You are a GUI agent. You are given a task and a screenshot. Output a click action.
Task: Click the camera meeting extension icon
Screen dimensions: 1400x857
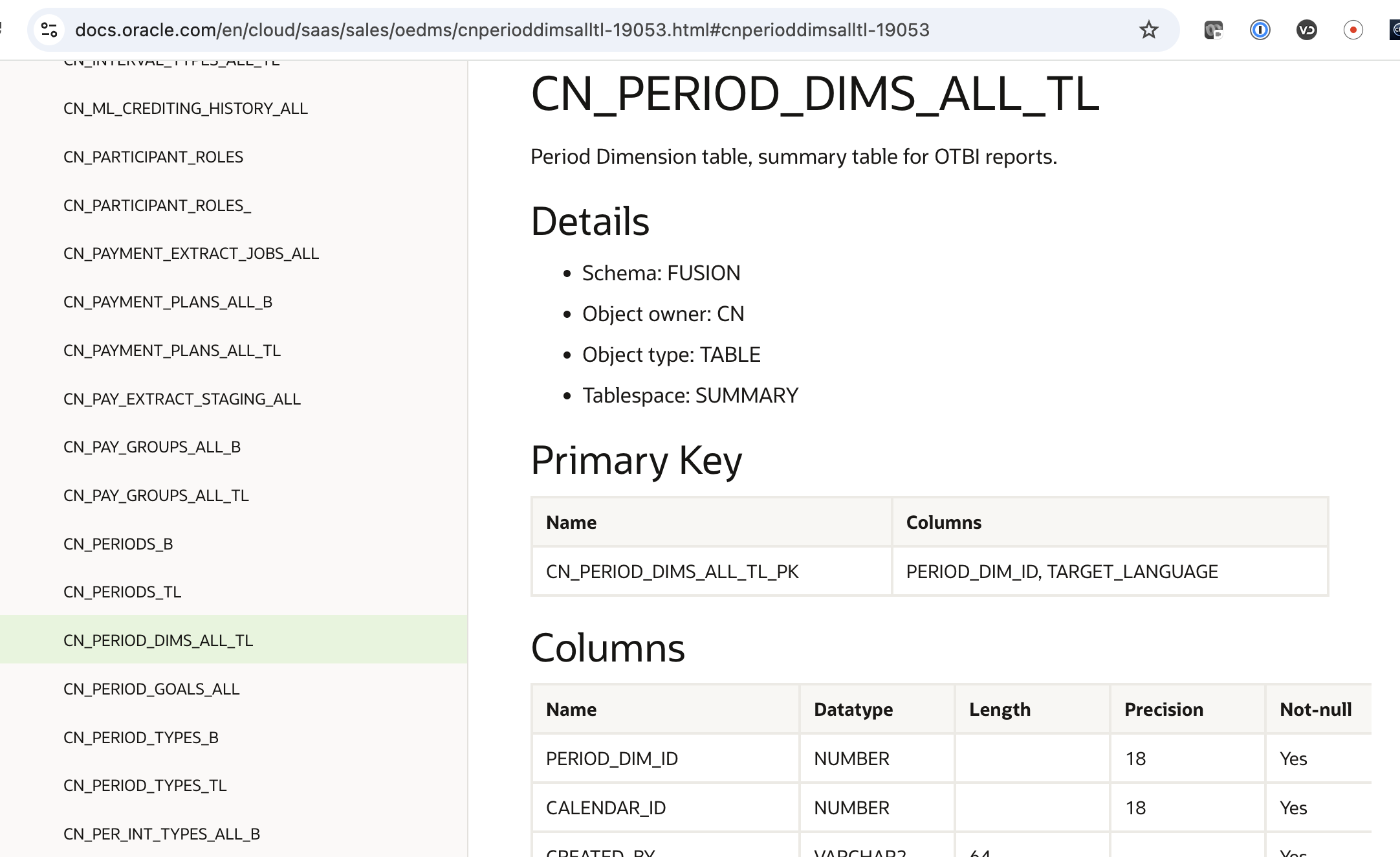pos(1213,30)
